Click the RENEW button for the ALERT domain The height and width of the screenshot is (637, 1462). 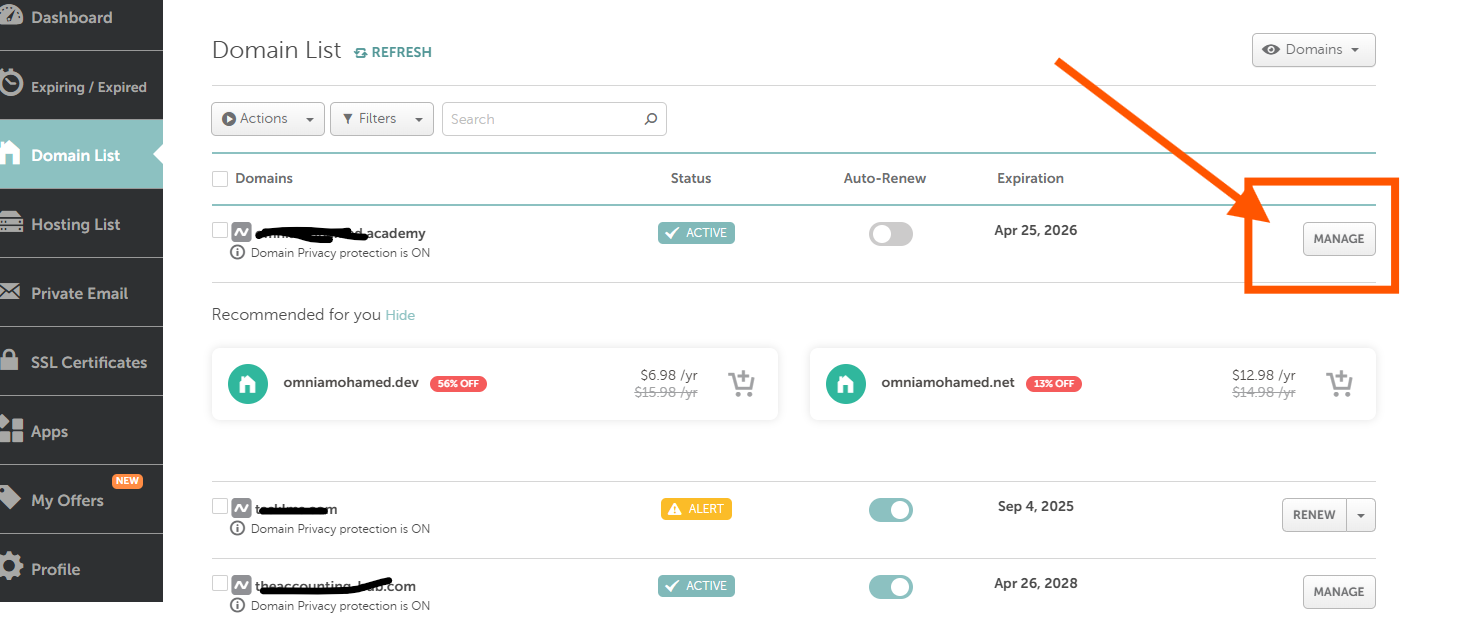[1314, 515]
